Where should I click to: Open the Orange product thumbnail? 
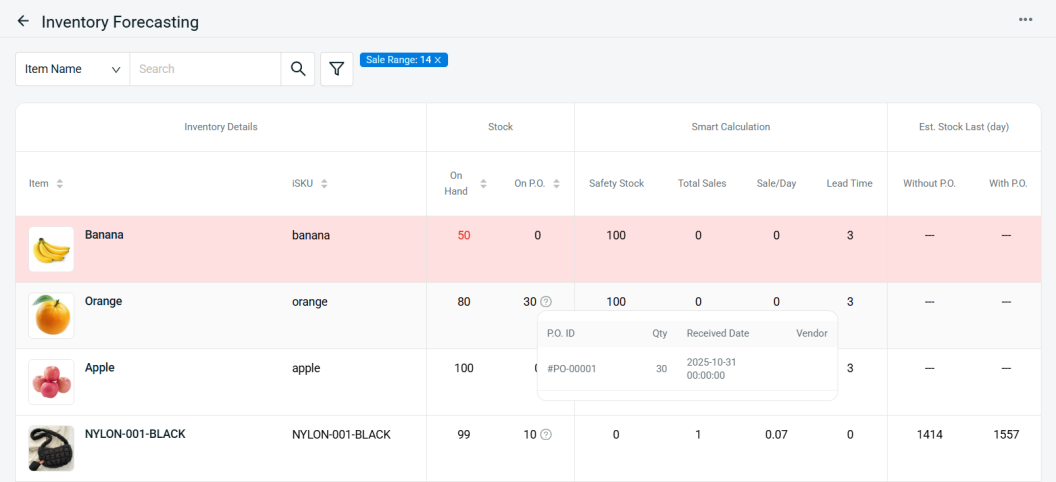(51, 316)
